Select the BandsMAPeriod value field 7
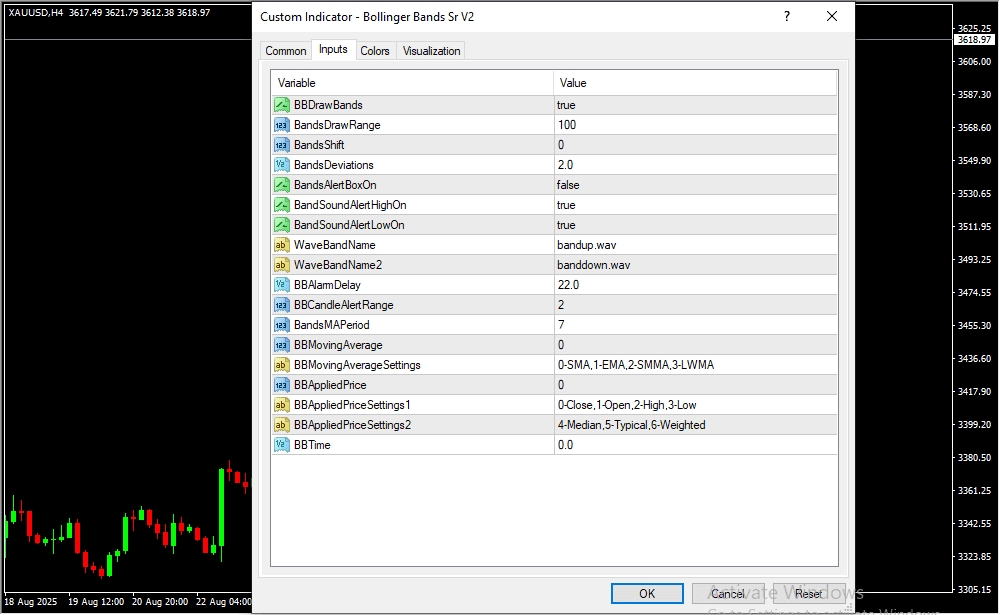This screenshot has height=615, width=1000. 695,325
